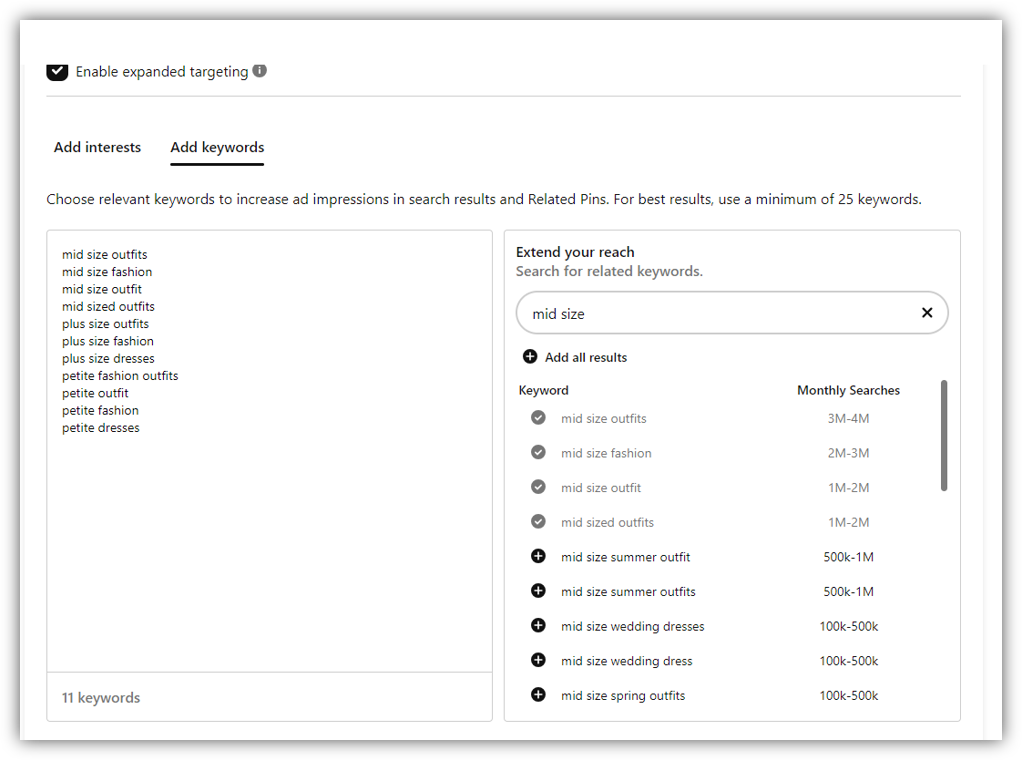The image size is (1022, 760).
Task: Click plus icon for mid size summer outfits
Action: click(538, 591)
